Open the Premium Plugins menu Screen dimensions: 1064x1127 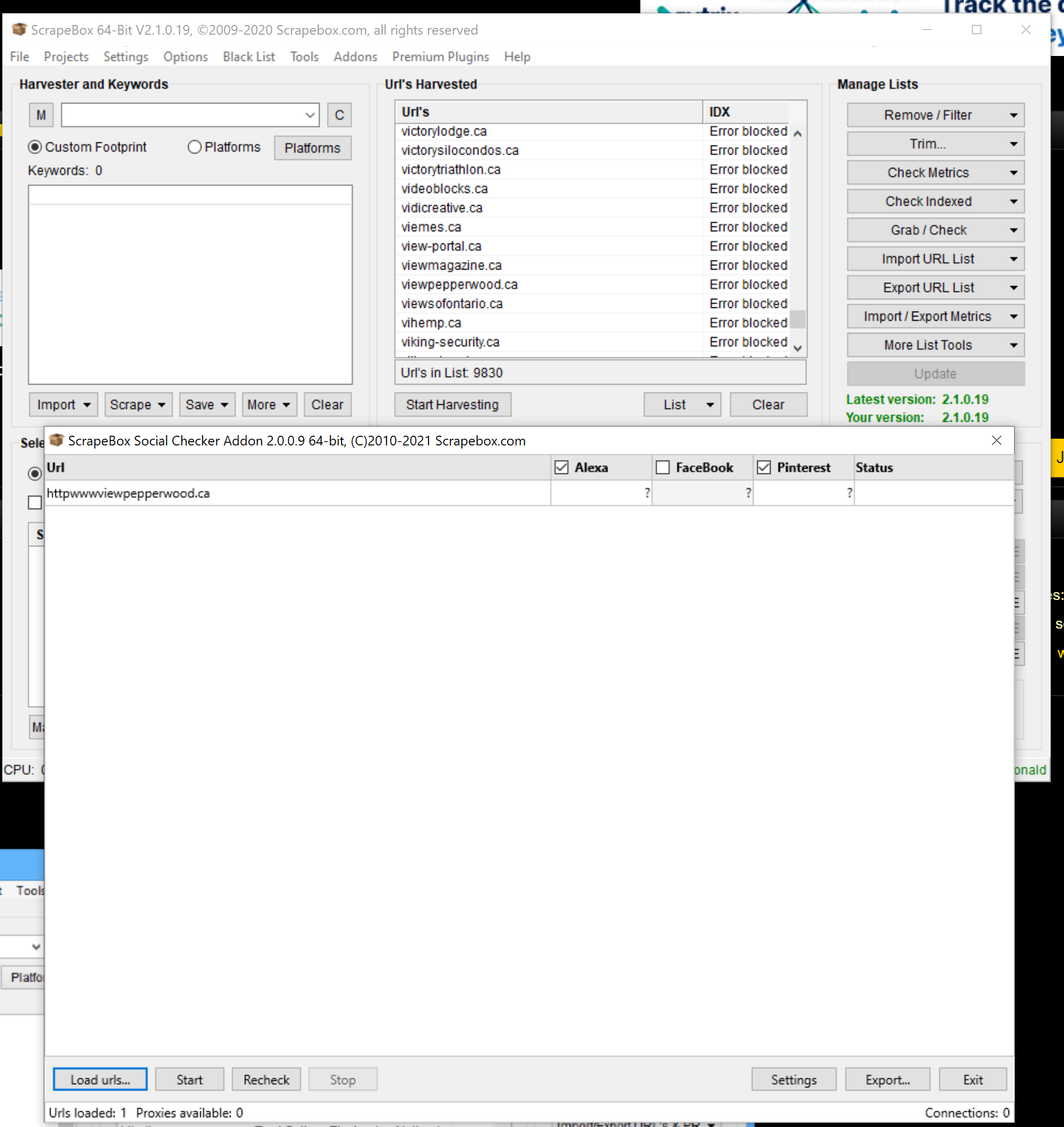coord(441,57)
